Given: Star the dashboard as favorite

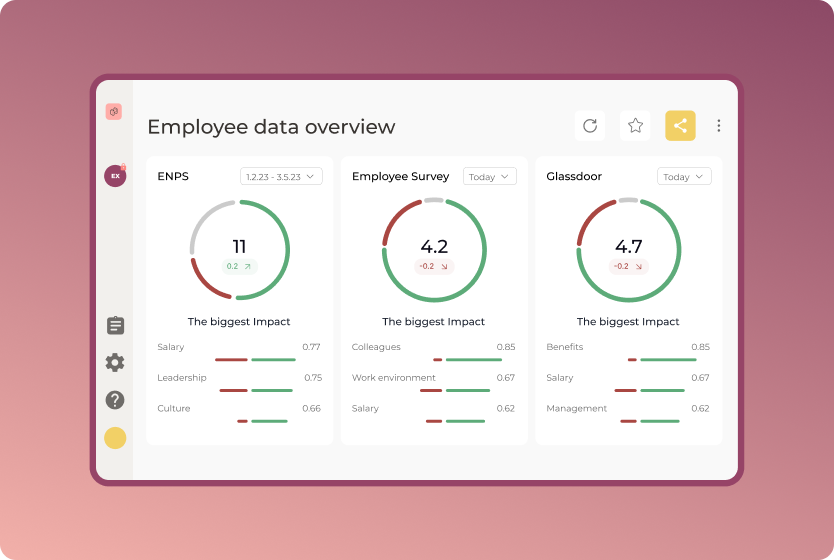Looking at the screenshot, I should (x=635, y=126).
